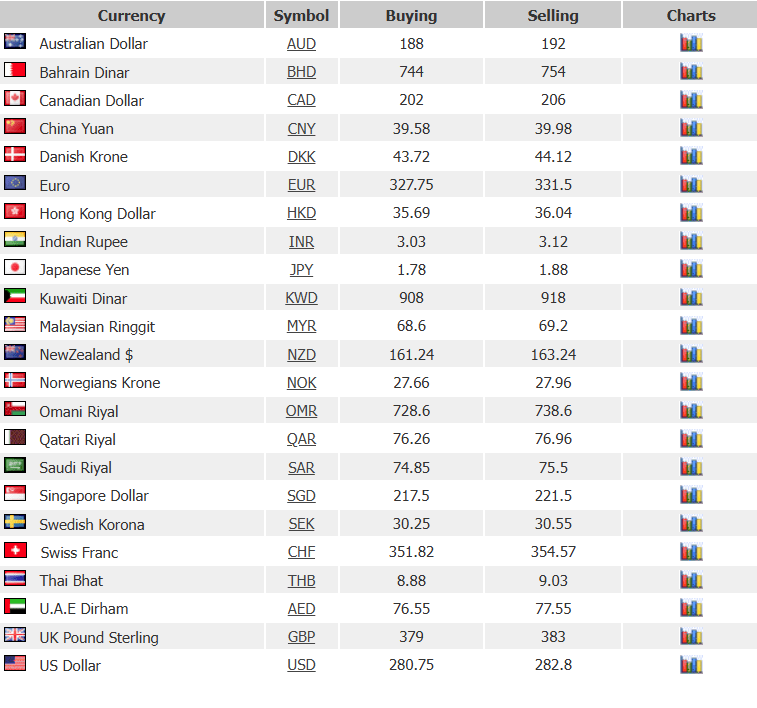
Task: Click the GBP symbol link
Action: (x=301, y=637)
